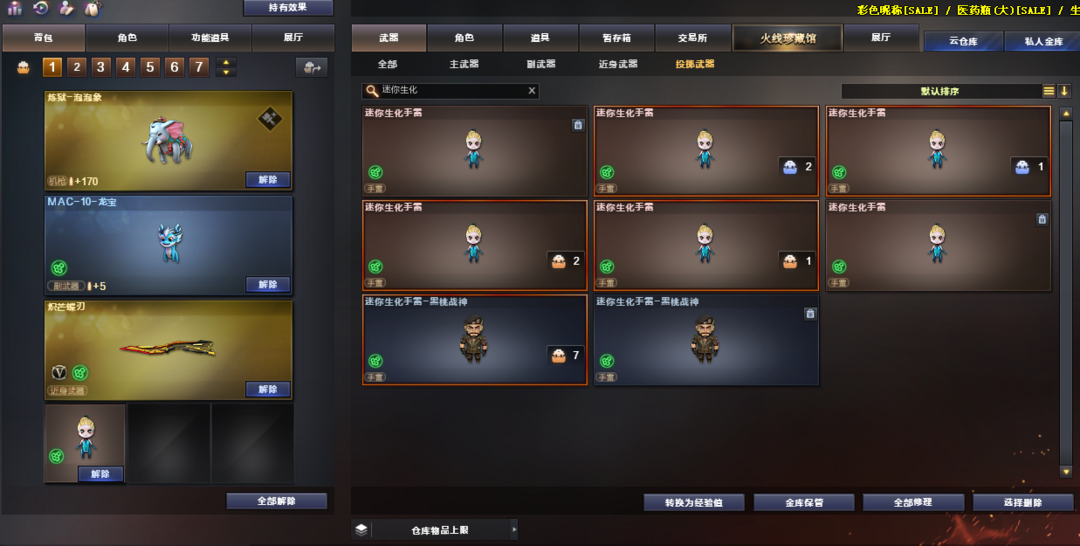Viewport: 1080px width, 546px height.
Task: Select backpack slot number 5
Action: [x=150, y=67]
